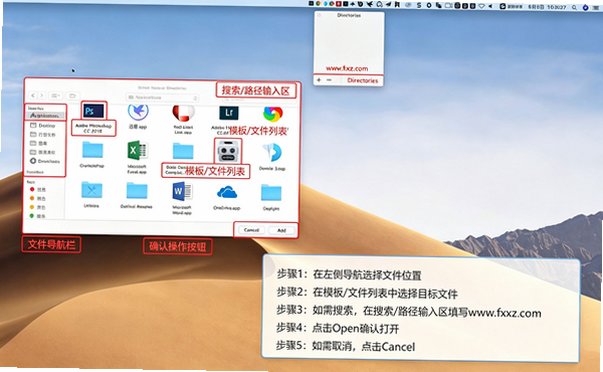Screen dimensions: 603x372
Task: Select the gray robot face app icon
Action: point(228,151)
